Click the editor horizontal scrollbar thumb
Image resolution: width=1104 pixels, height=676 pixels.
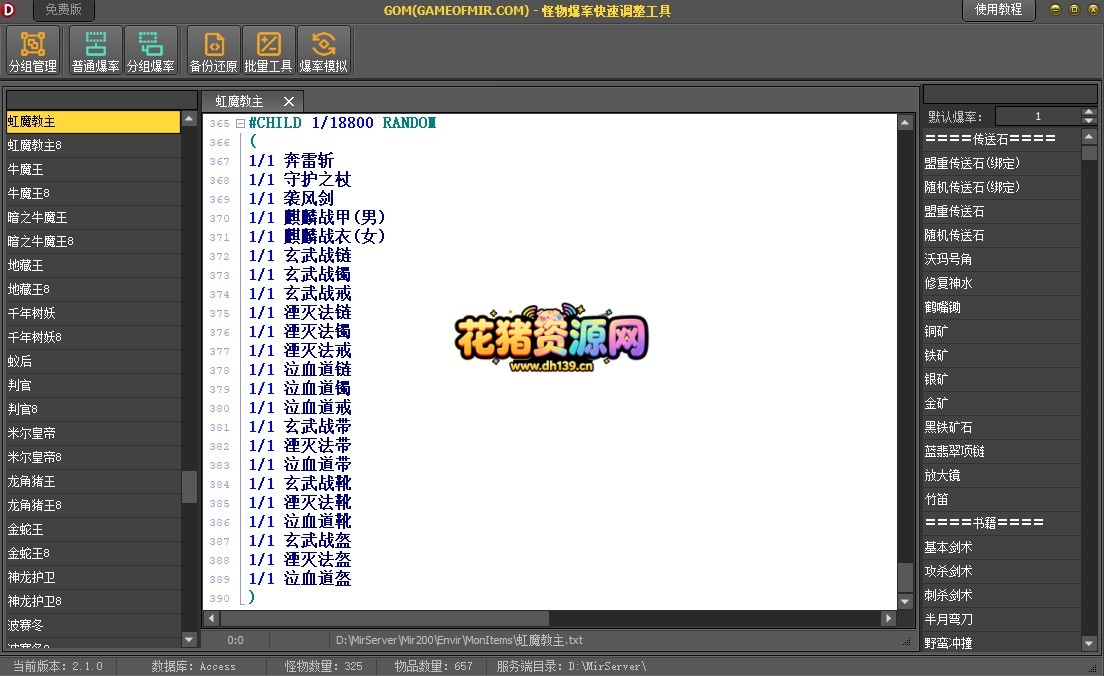pos(384,618)
